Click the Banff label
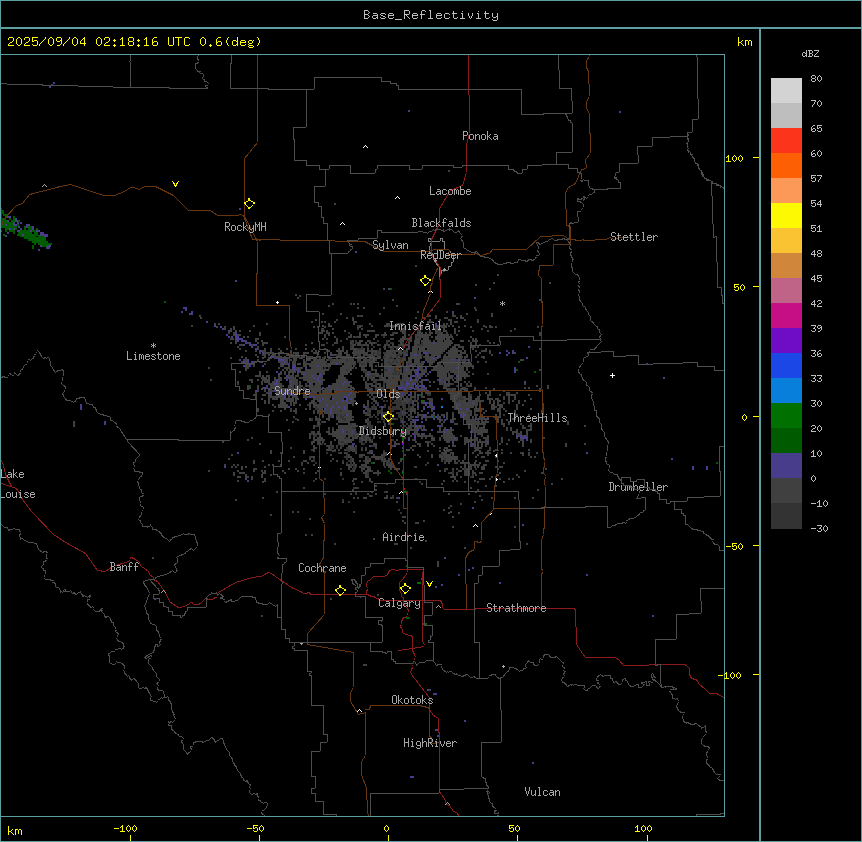This screenshot has width=862, height=842. click(x=124, y=567)
